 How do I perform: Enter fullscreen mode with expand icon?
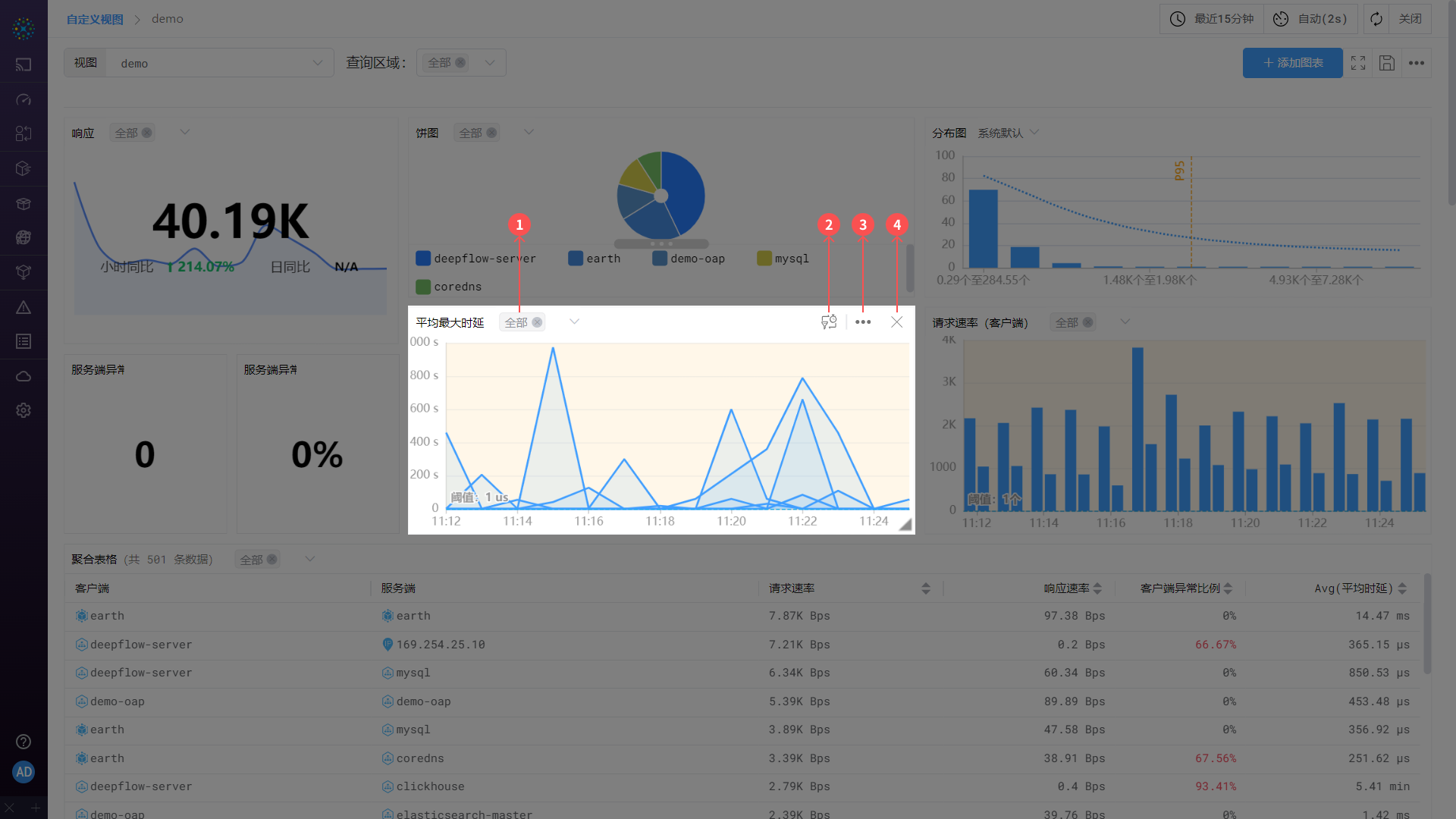coord(1358,63)
